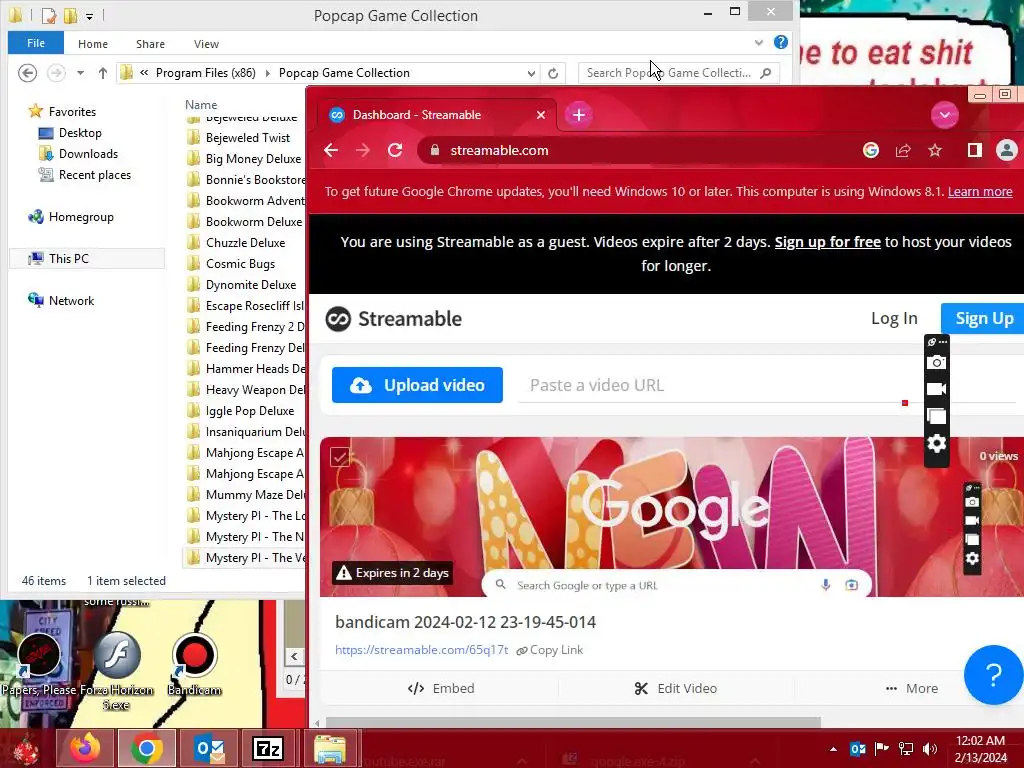Refresh the Popcap Game Collection folder
This screenshot has height=768, width=1024.
(553, 73)
